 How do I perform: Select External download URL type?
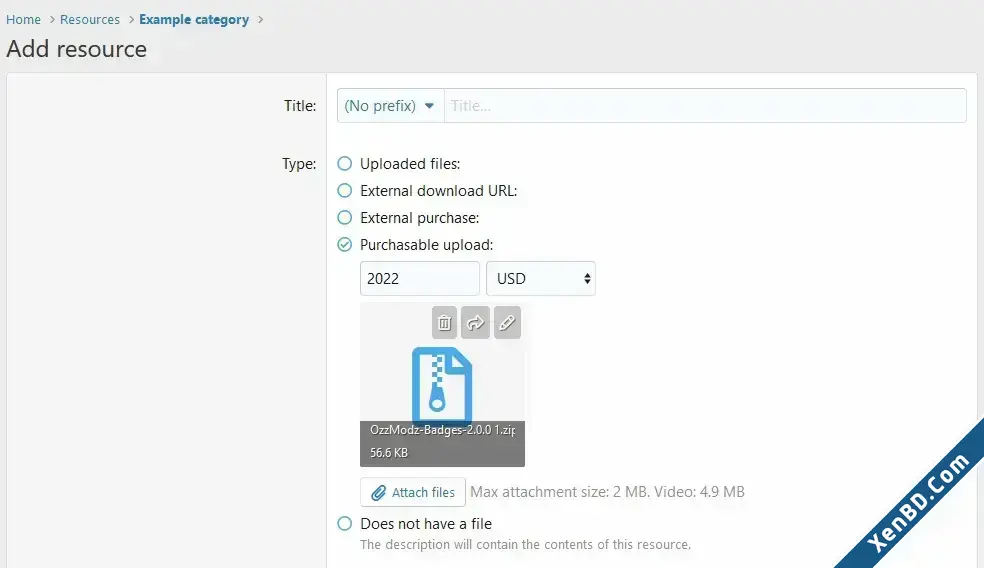(345, 190)
